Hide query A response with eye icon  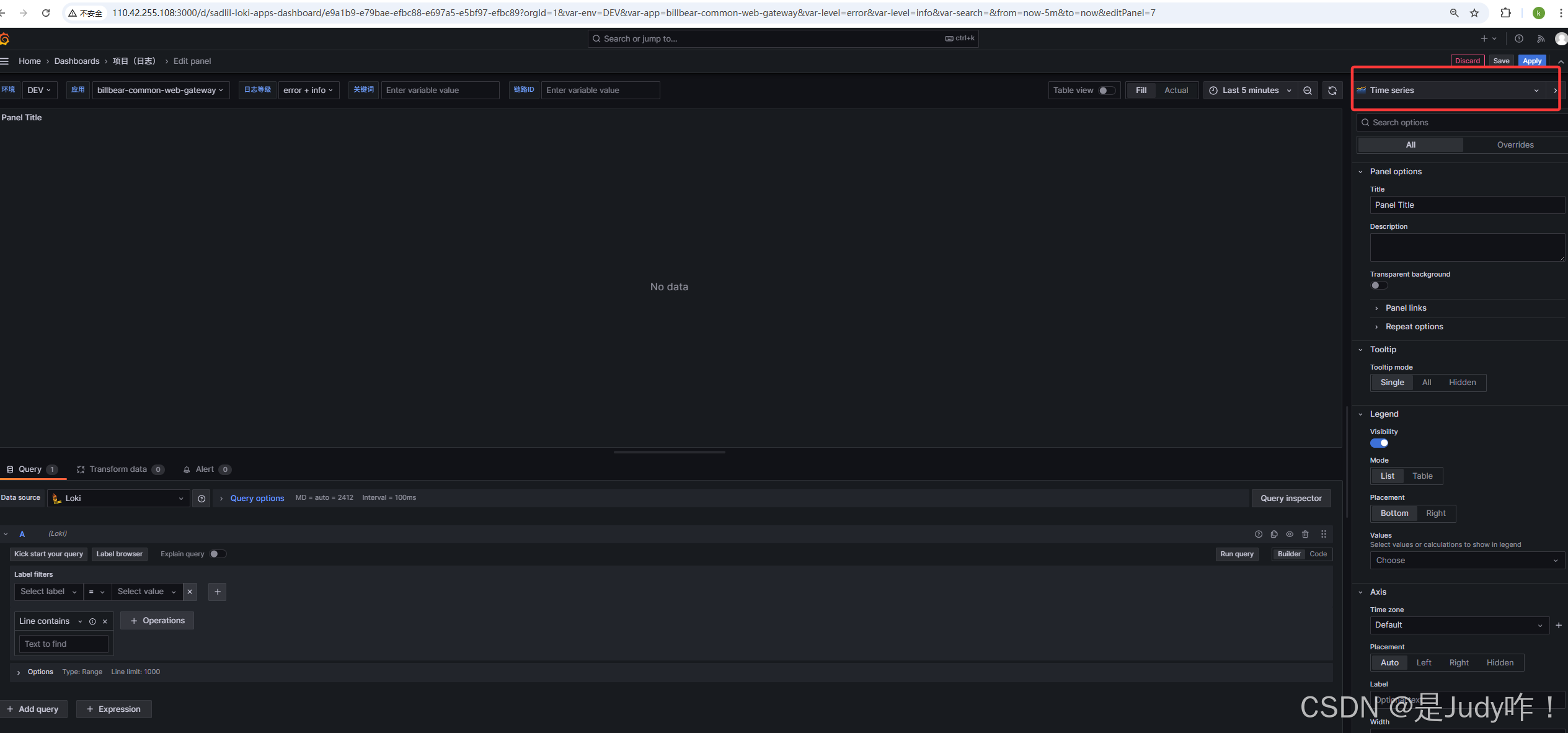1290,534
